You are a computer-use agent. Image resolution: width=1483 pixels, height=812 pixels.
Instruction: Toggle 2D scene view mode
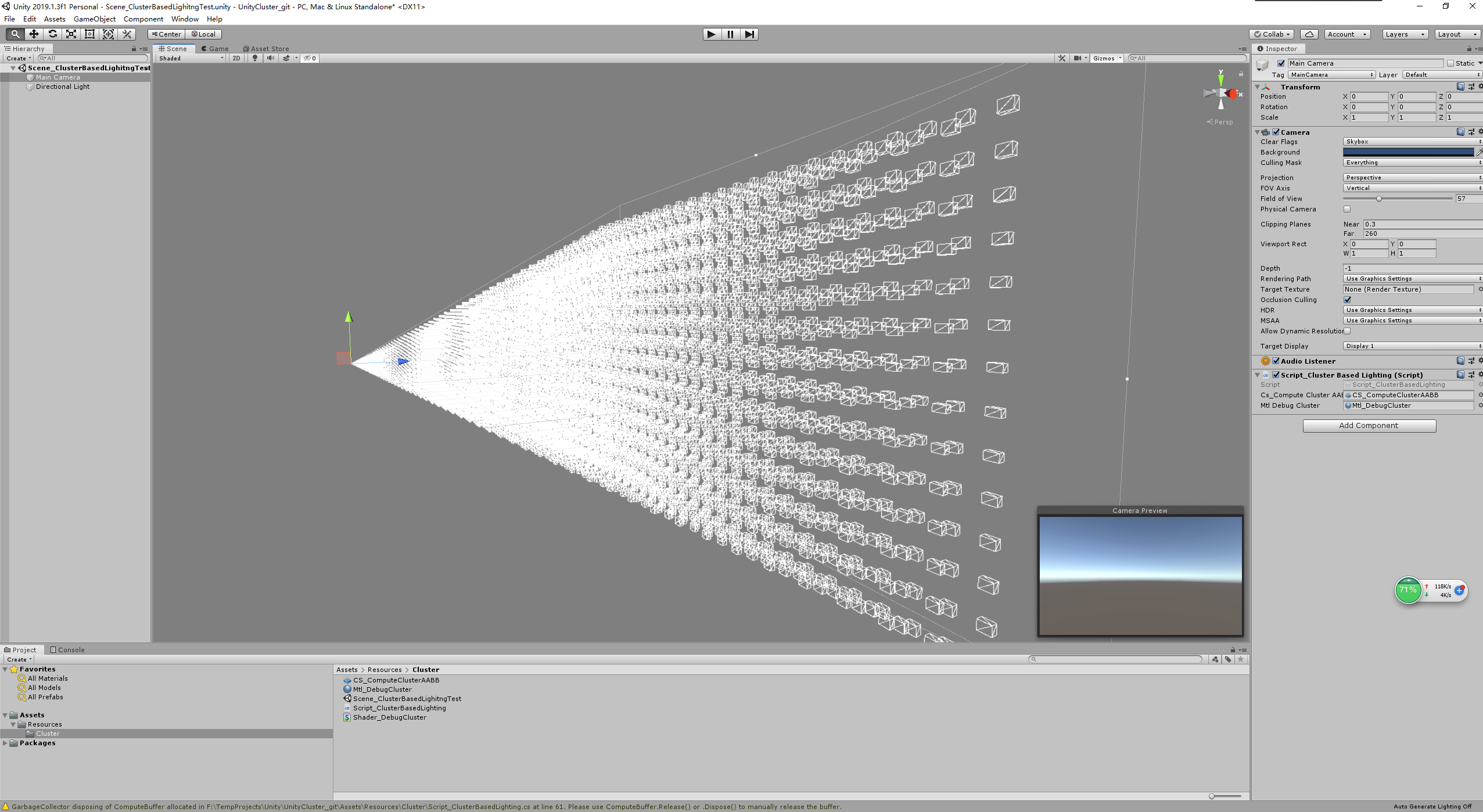[236, 58]
